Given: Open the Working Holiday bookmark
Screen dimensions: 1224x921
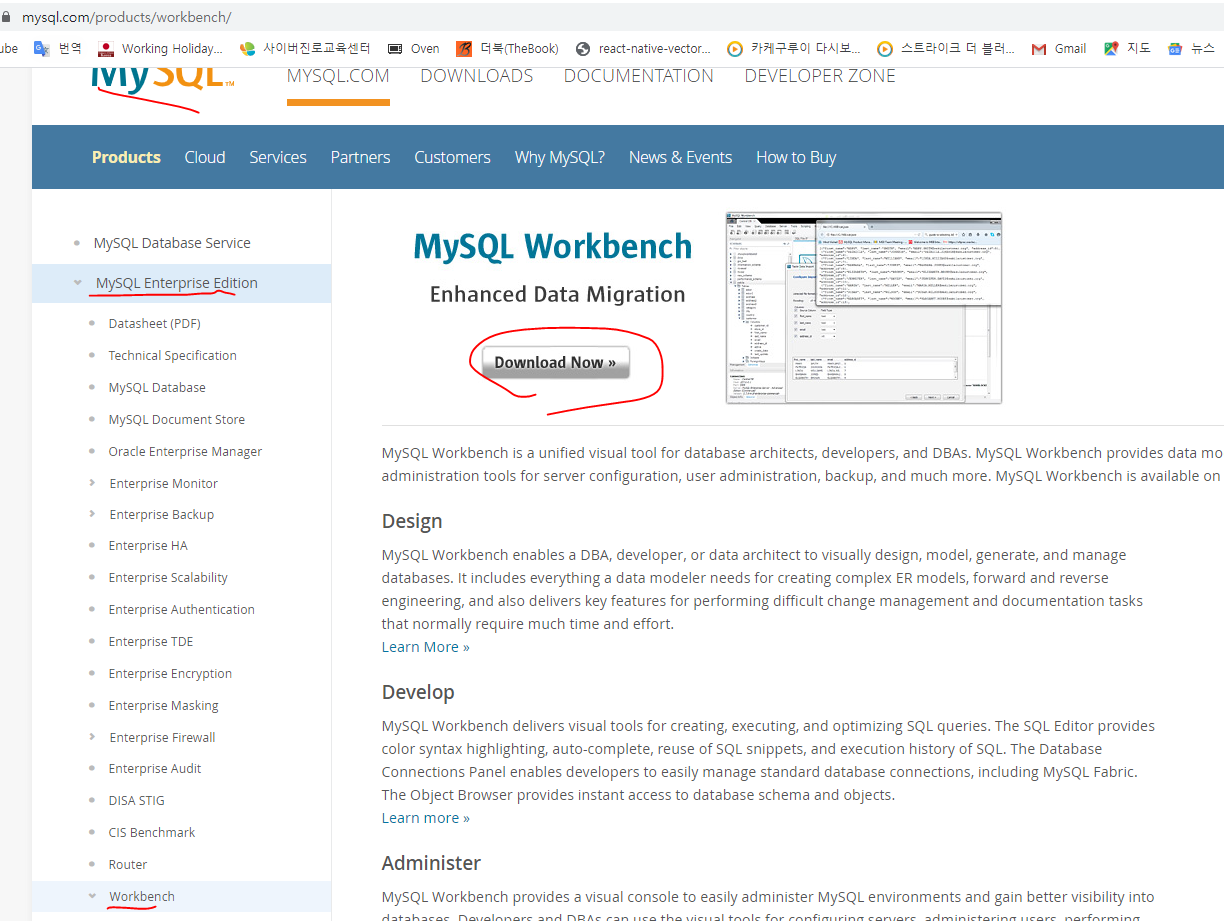Looking at the screenshot, I should point(160,48).
